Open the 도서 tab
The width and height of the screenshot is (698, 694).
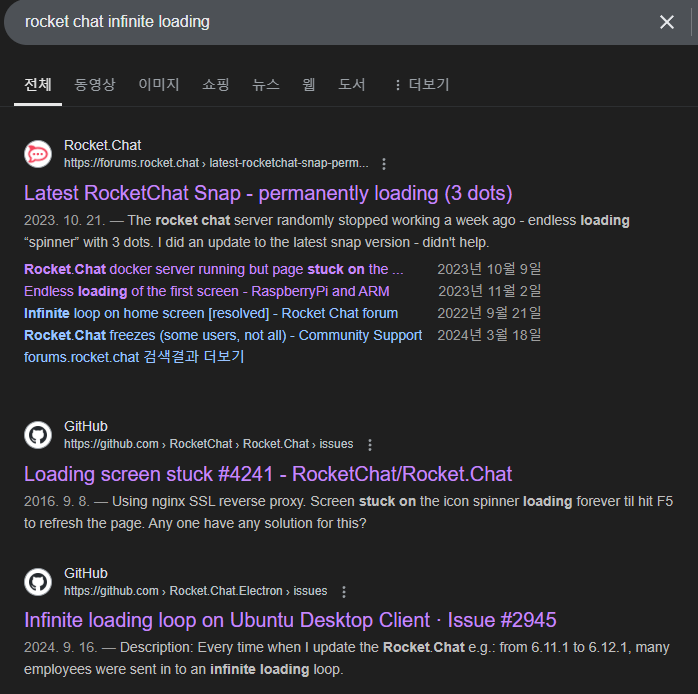tap(352, 85)
